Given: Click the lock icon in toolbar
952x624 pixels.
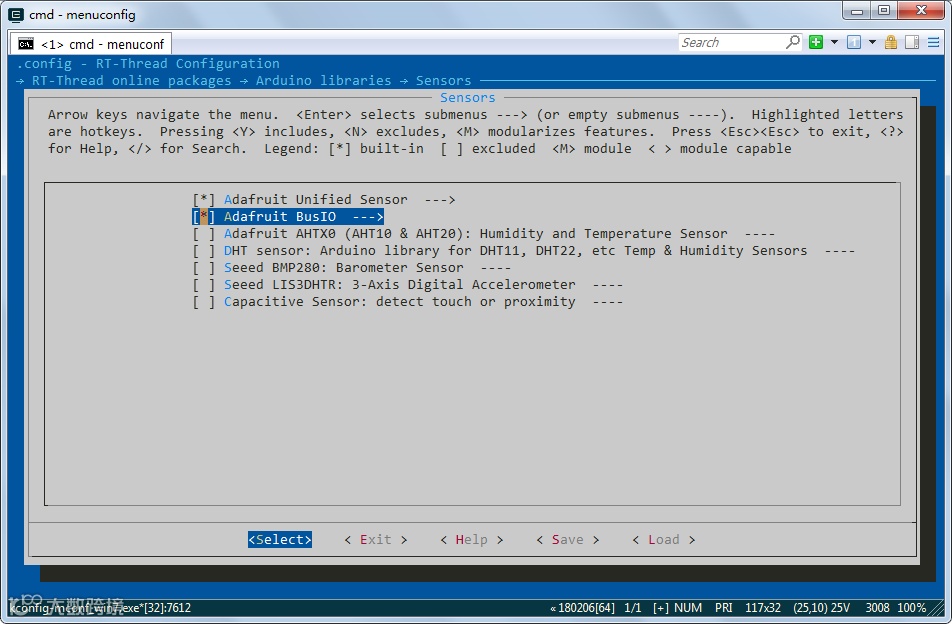Looking at the screenshot, I should pyautogui.click(x=891, y=42).
